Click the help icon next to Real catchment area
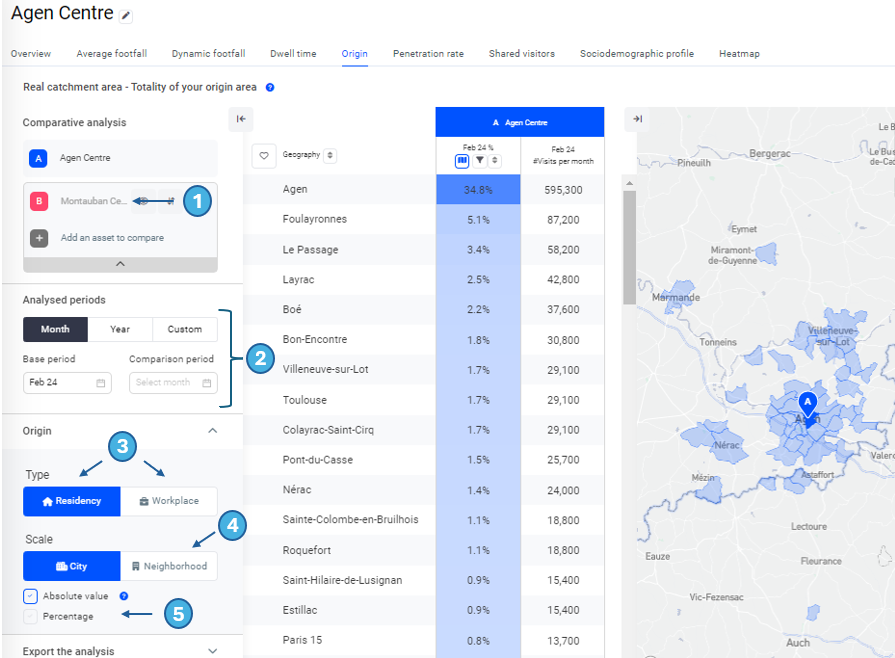This screenshot has height=658, width=895. click(x=270, y=88)
